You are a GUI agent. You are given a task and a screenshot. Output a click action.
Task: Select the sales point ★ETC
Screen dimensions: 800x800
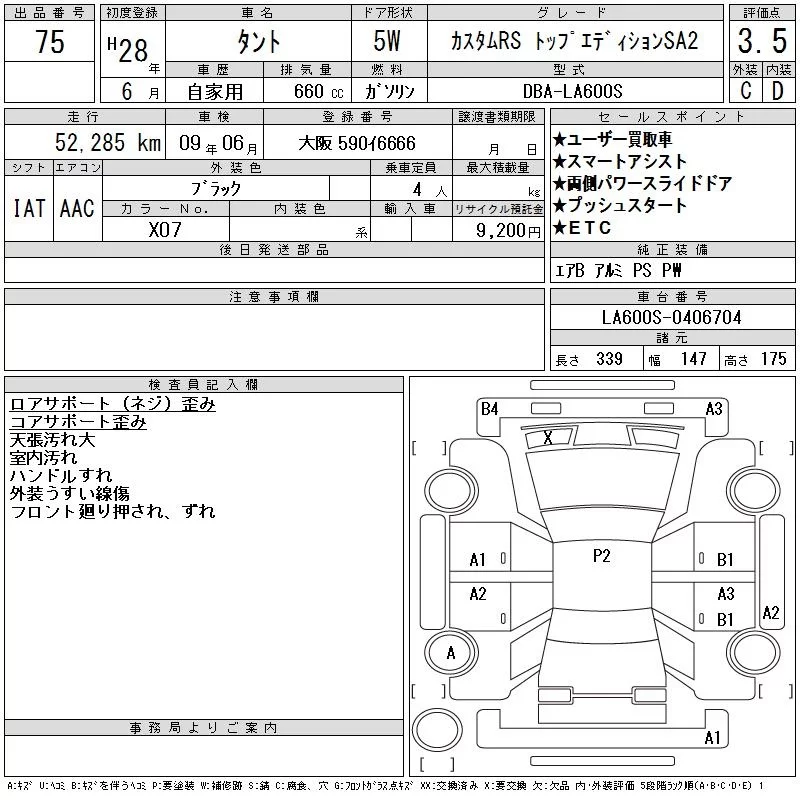pyautogui.click(x=582, y=228)
